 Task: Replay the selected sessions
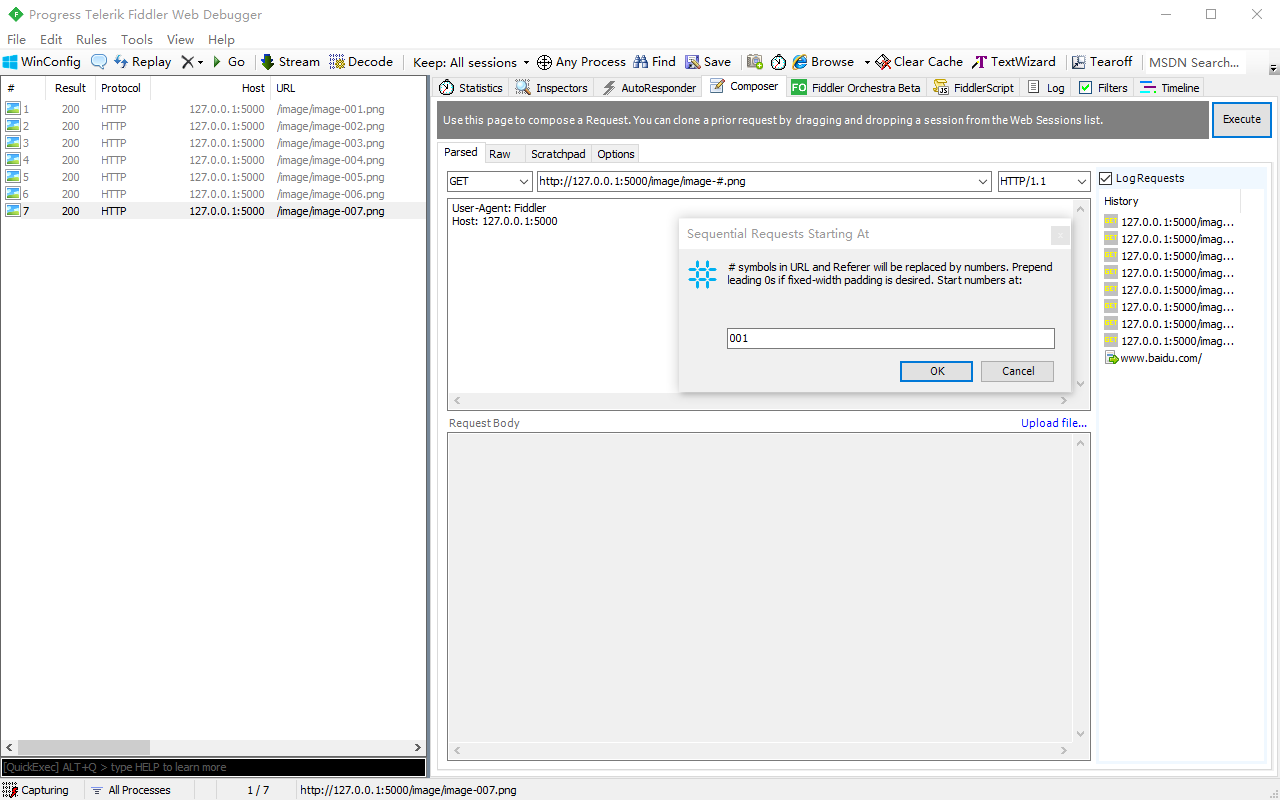142,62
